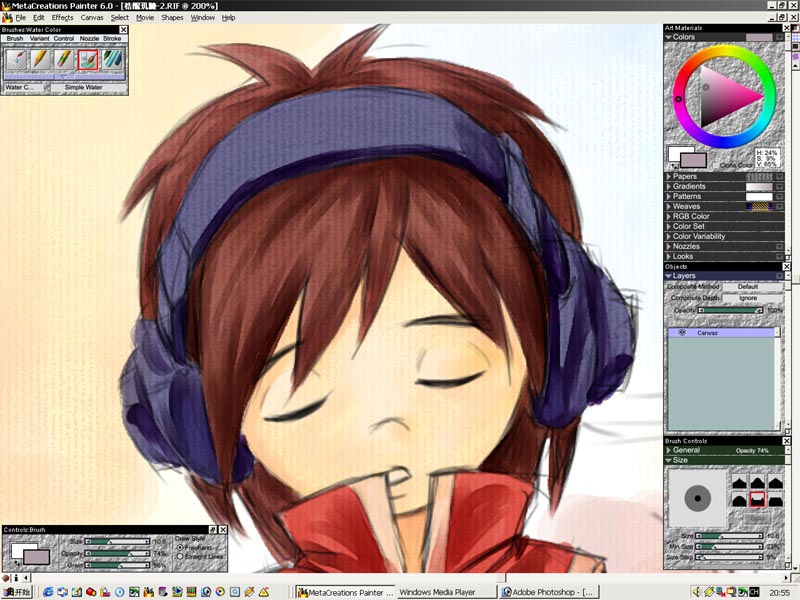
Task: Click the Weaves preview swatch
Action: pos(760,207)
